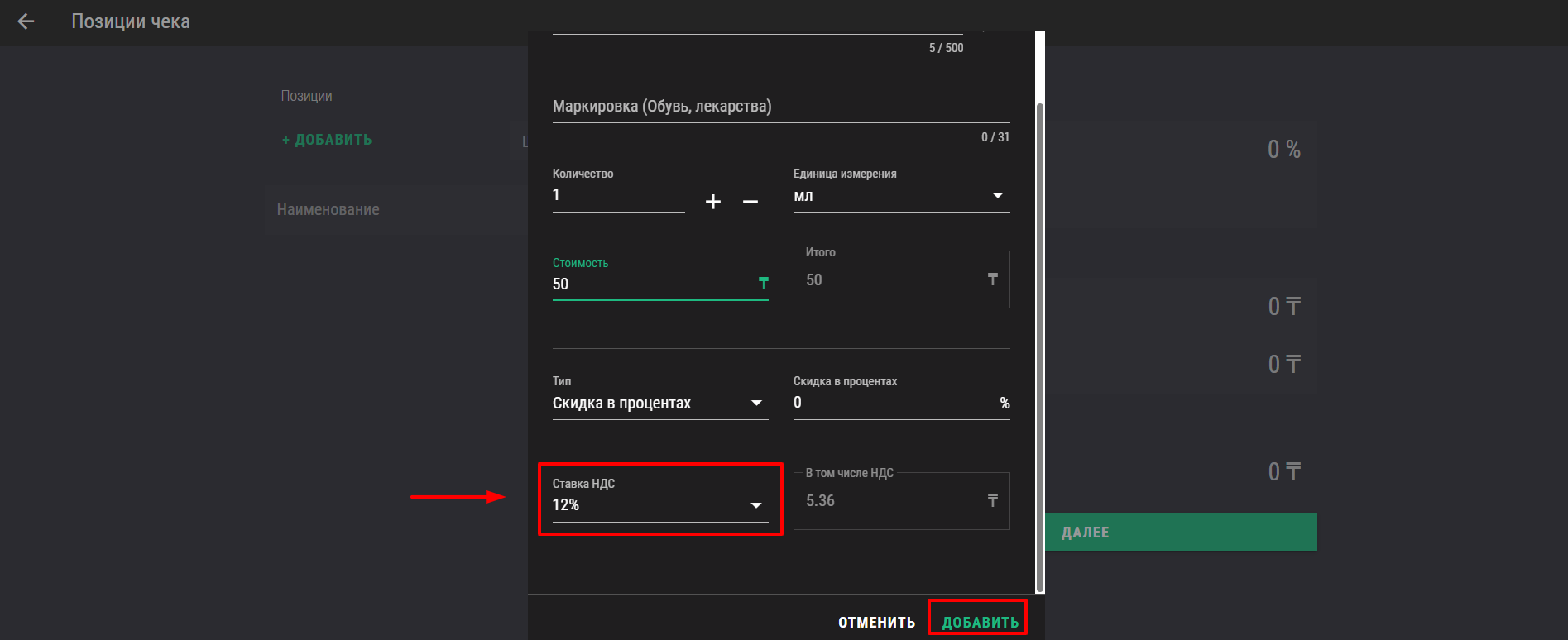Click + ДОБАВИТЬ under Позиции

tap(327, 140)
